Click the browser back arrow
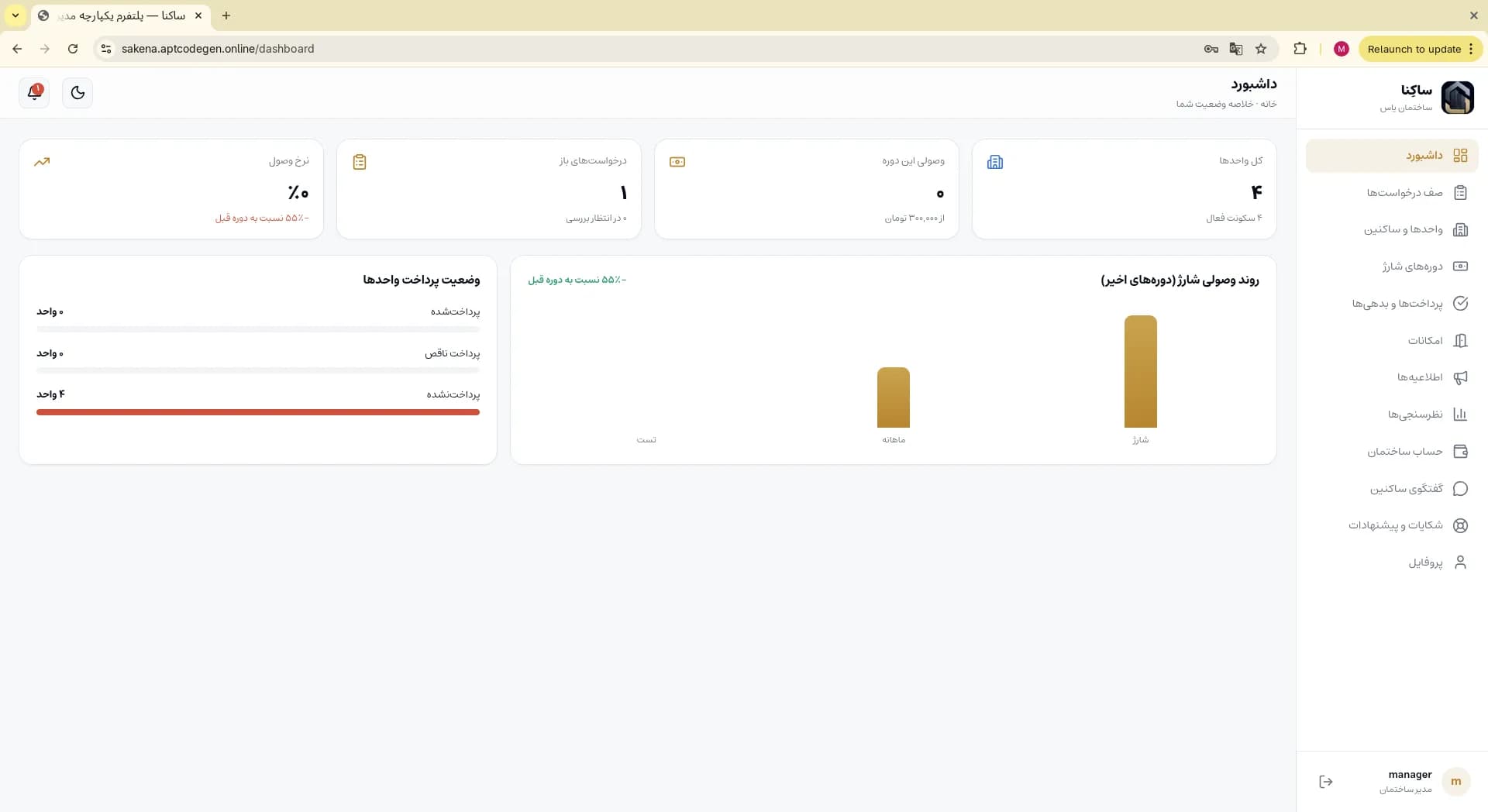Image resolution: width=1488 pixels, height=812 pixels. [x=17, y=49]
